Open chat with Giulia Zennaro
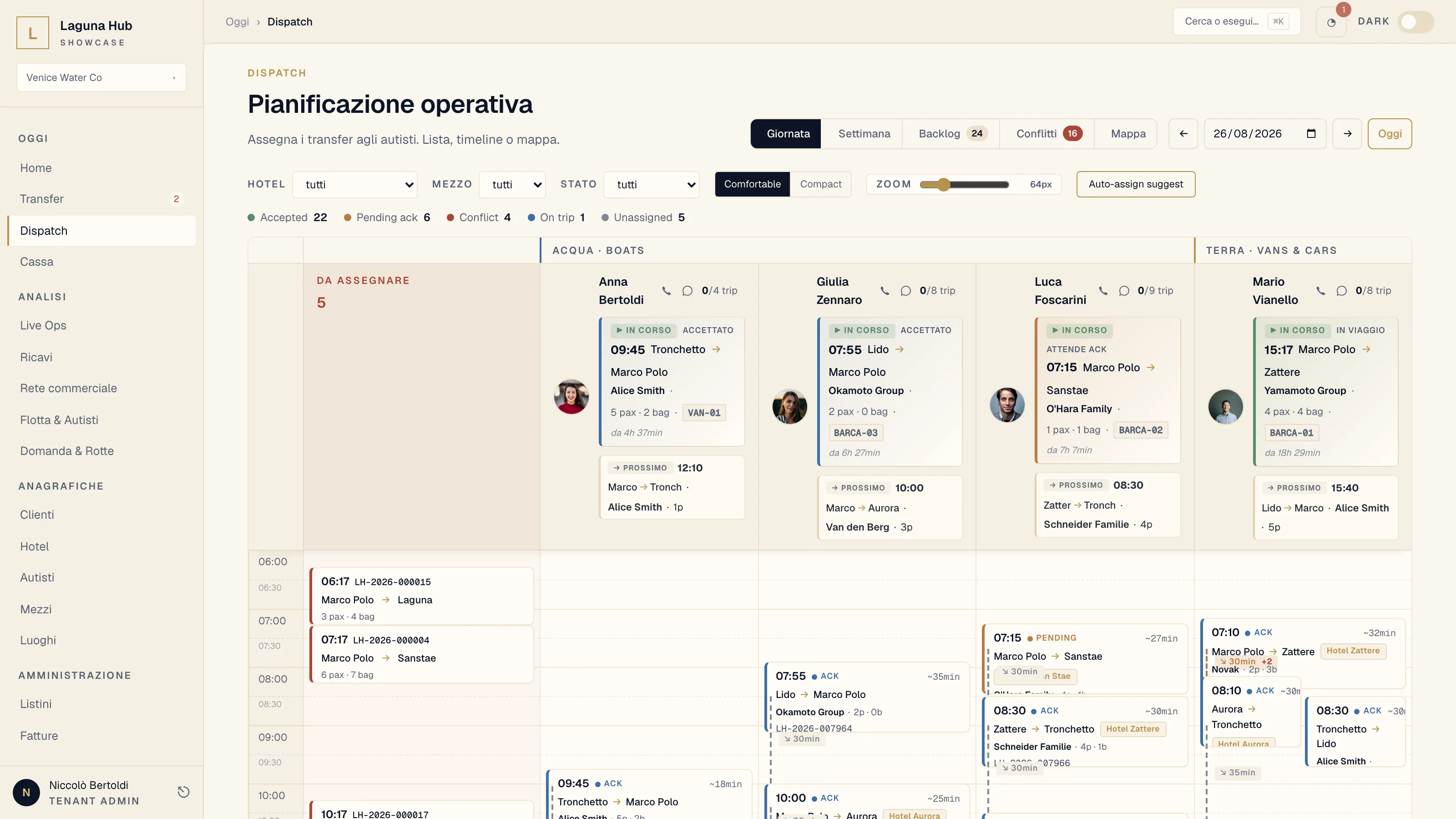 click(x=905, y=291)
